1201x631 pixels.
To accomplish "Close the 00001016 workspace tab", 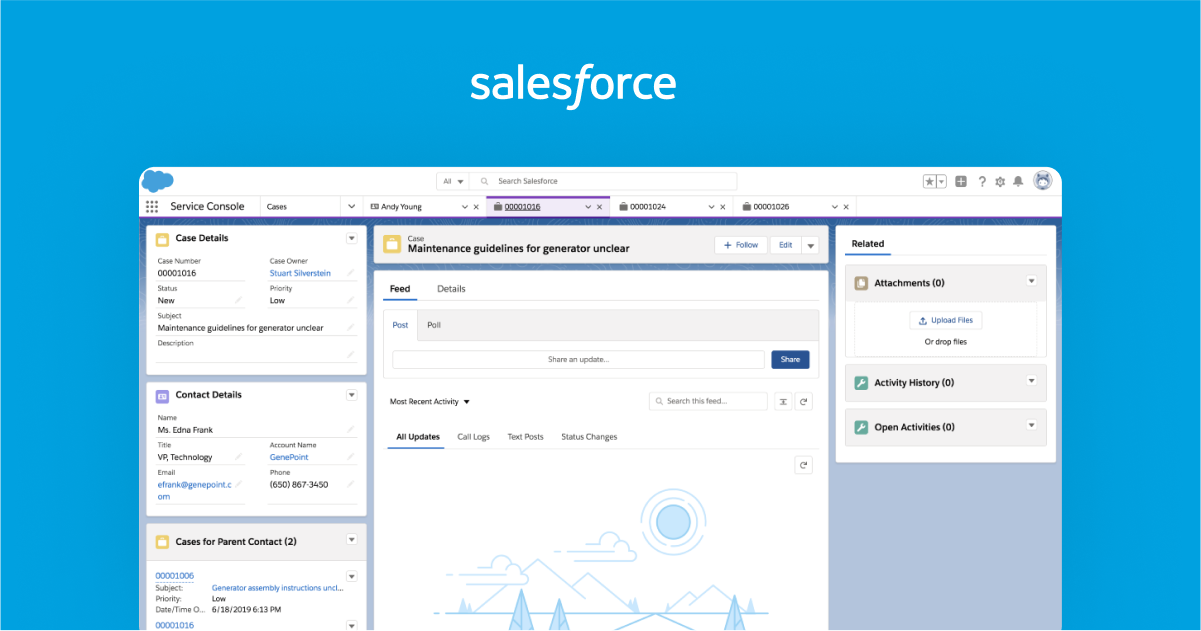I will pos(599,207).
